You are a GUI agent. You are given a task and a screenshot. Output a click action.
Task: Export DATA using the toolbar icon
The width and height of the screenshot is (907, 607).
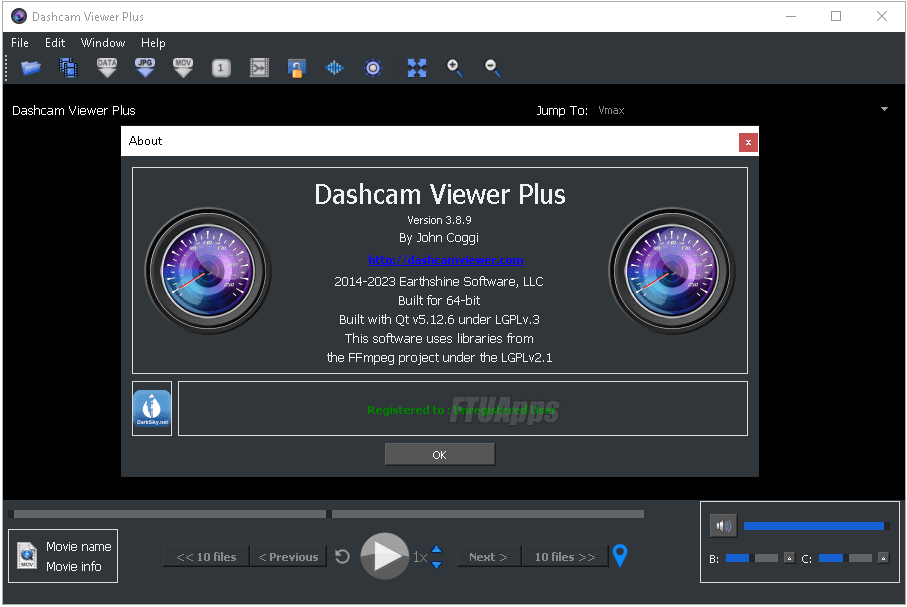pos(106,68)
